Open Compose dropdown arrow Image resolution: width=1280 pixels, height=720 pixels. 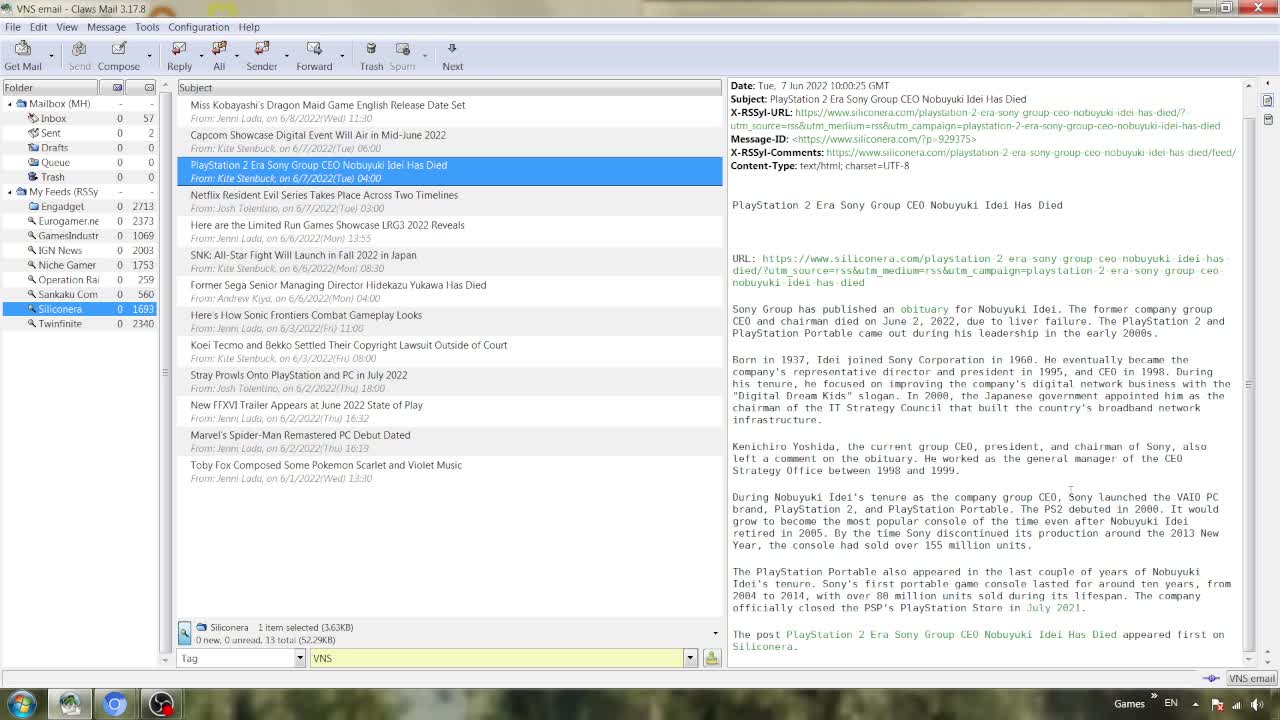[149, 55]
